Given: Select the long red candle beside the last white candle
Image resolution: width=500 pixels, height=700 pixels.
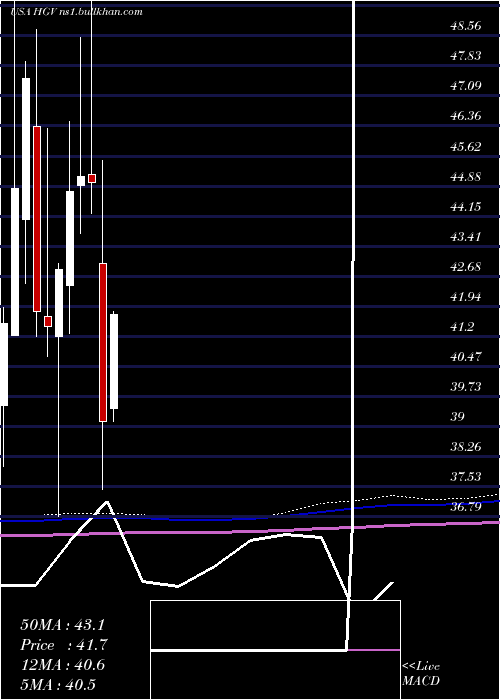Looking at the screenshot, I should (x=103, y=342).
